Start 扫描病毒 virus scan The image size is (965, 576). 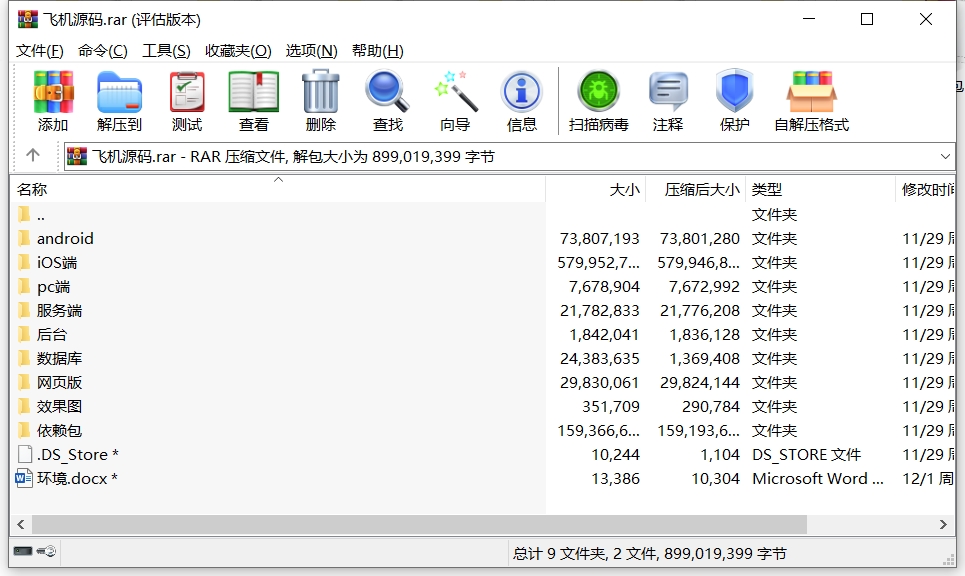[598, 101]
